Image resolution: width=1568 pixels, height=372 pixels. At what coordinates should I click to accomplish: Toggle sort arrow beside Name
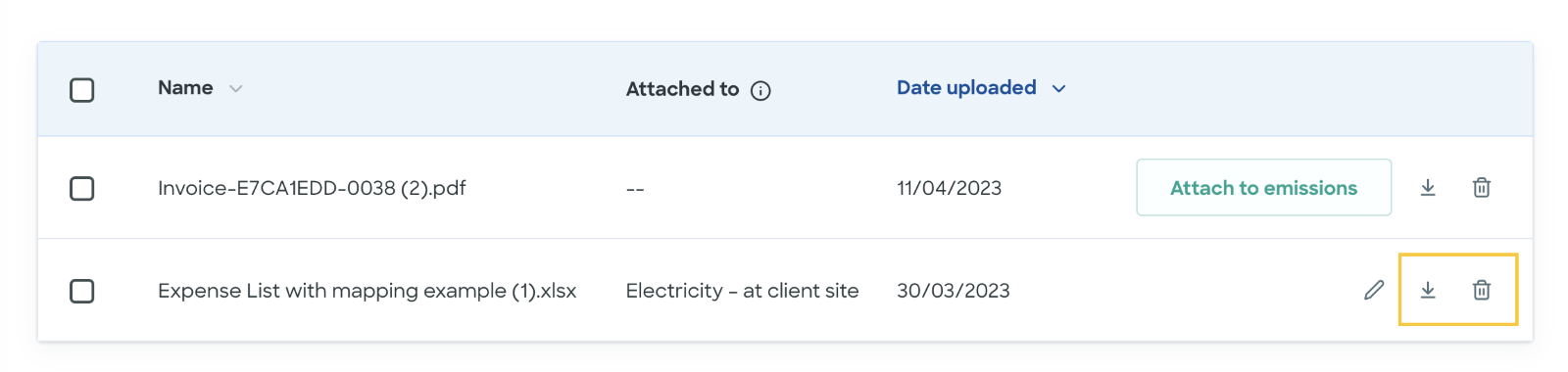coord(235,89)
